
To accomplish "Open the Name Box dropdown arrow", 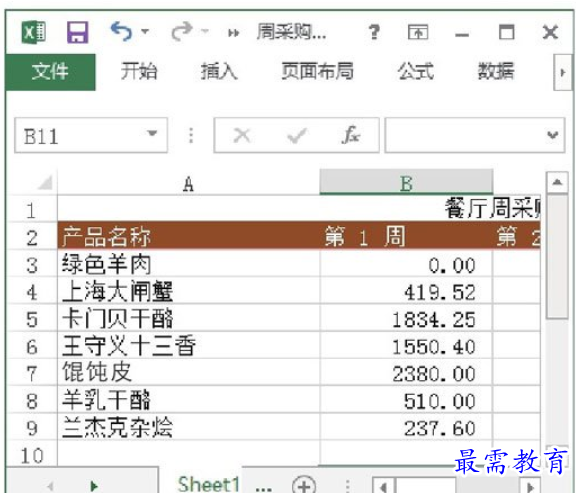I will coord(152,133).
